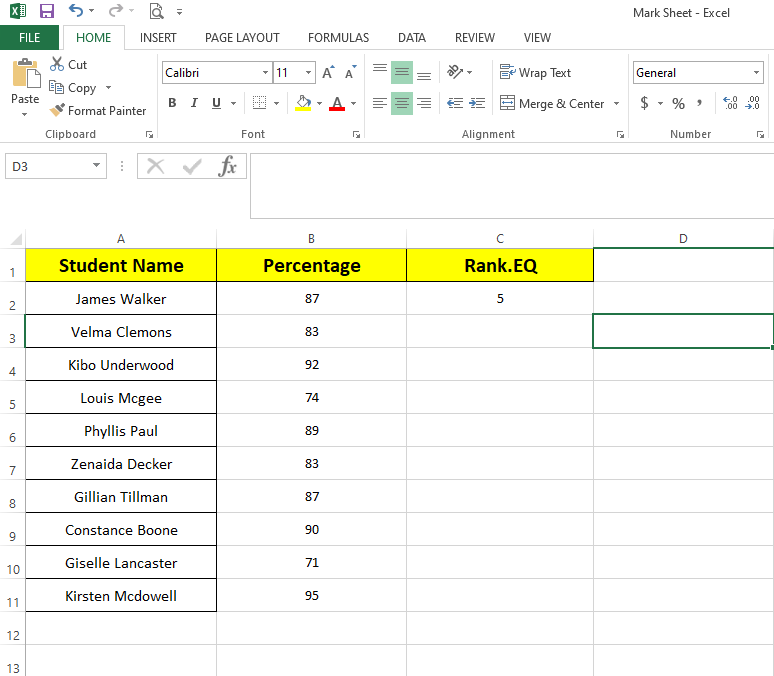Toggle Align Left horizontal alignment

pos(380,103)
